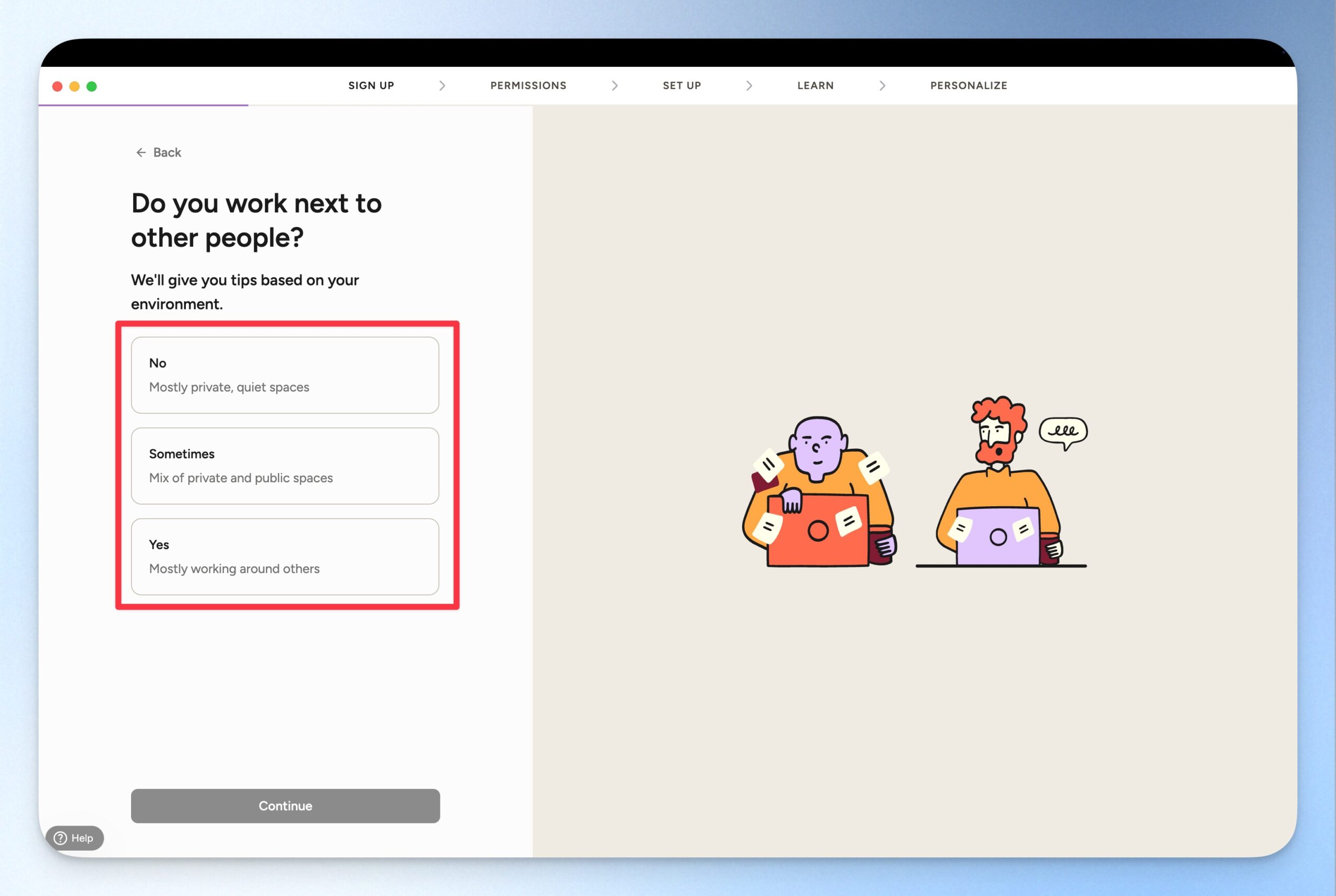Click the bald character illustration

click(818, 492)
